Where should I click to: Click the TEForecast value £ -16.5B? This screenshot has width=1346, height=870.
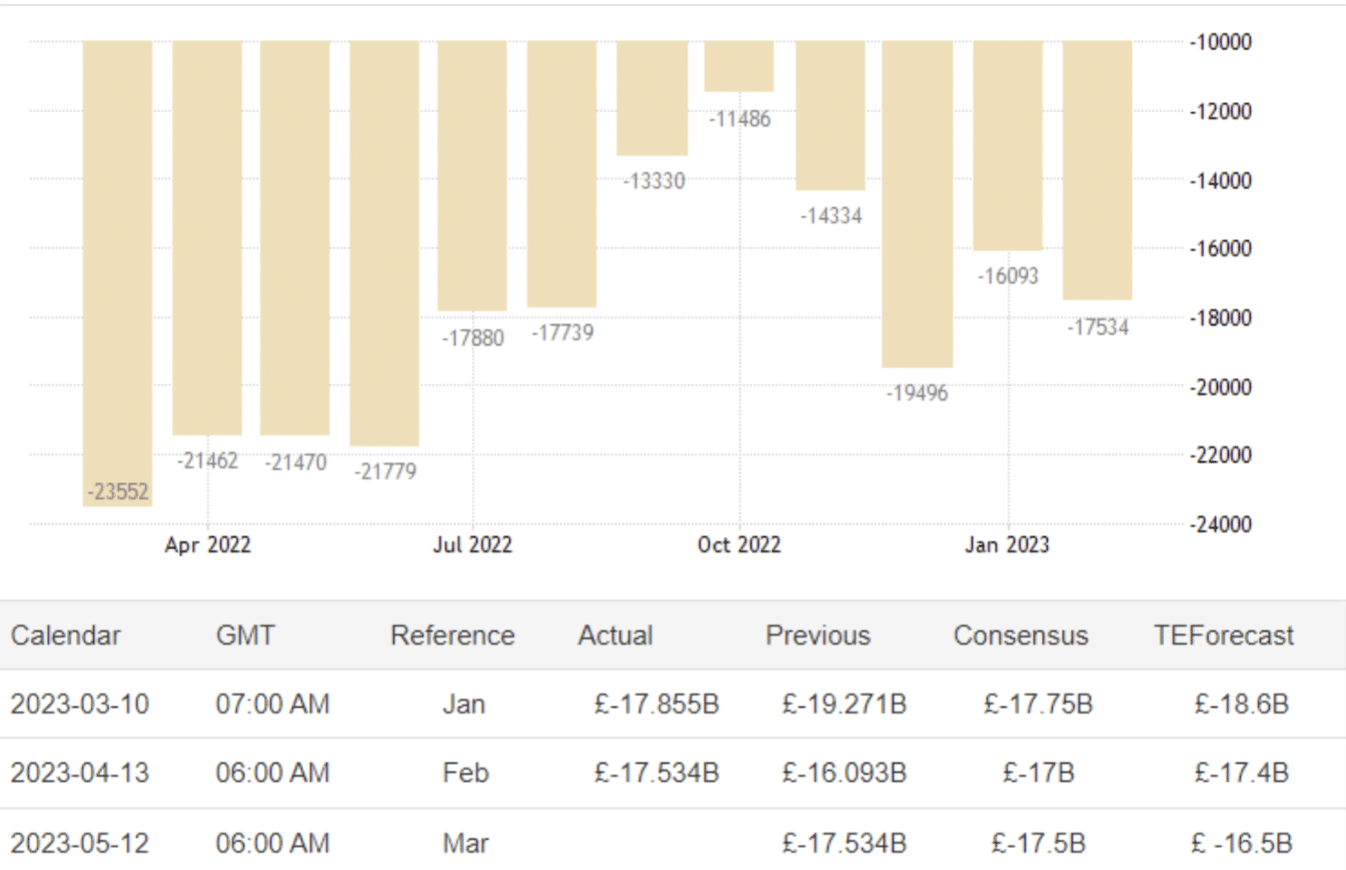1241,843
